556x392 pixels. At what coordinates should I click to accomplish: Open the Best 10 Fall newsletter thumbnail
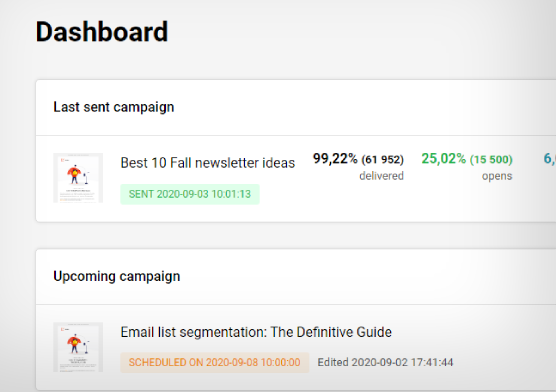click(x=78, y=178)
